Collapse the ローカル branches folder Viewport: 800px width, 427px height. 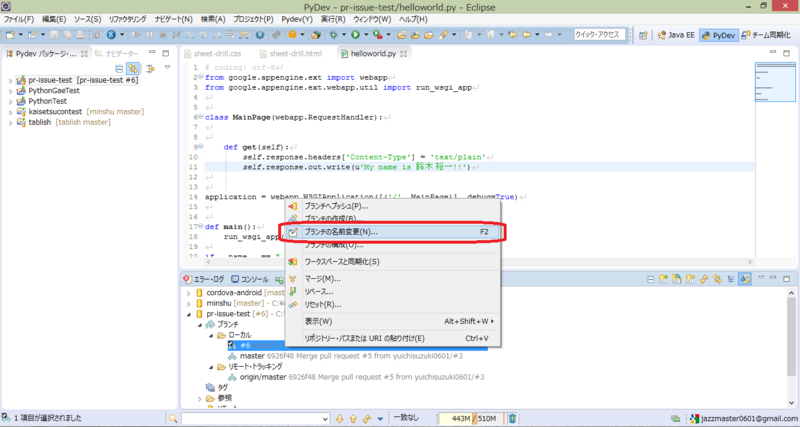click(211, 336)
